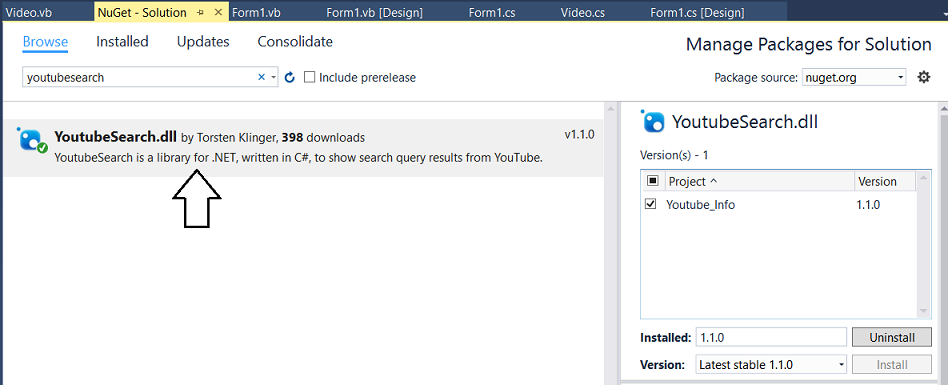This screenshot has height=385, width=948.
Task: Close the NuGet - Solution tab
Action: [x=218, y=12]
